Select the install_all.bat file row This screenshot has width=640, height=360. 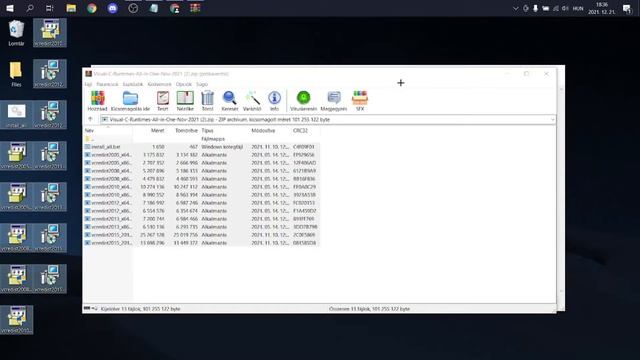pos(202,147)
